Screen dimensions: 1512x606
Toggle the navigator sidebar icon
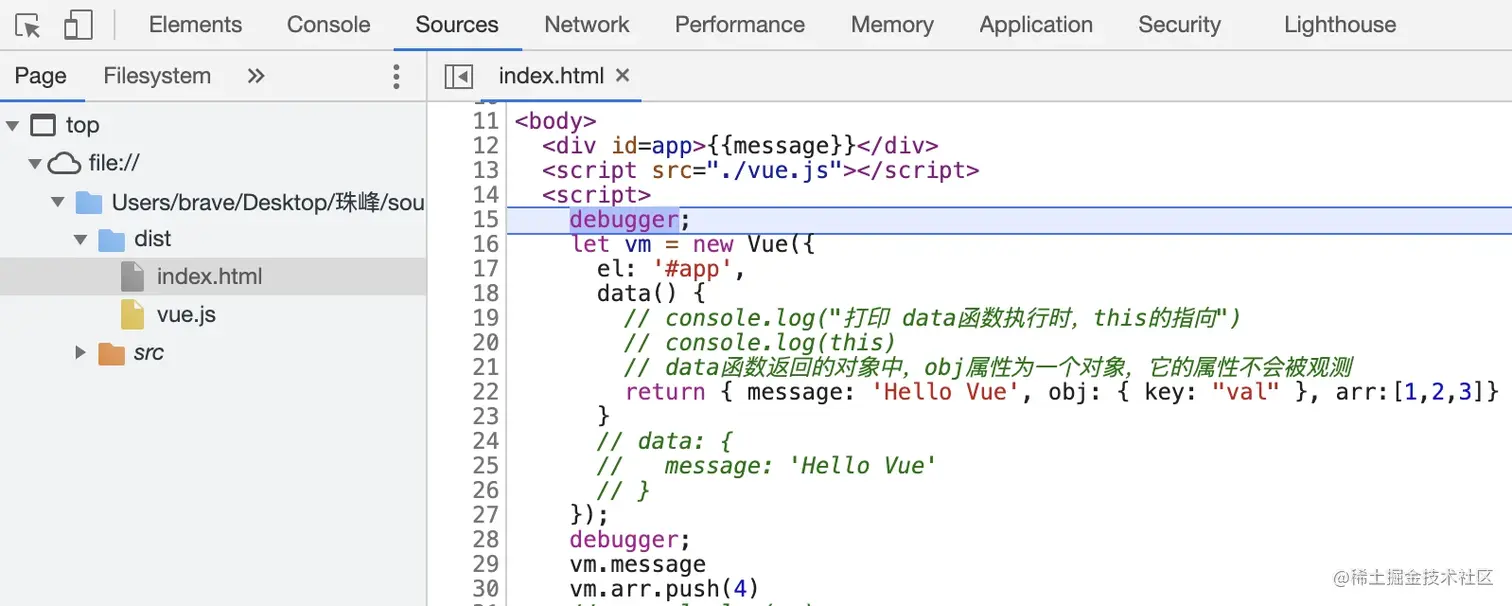458,76
